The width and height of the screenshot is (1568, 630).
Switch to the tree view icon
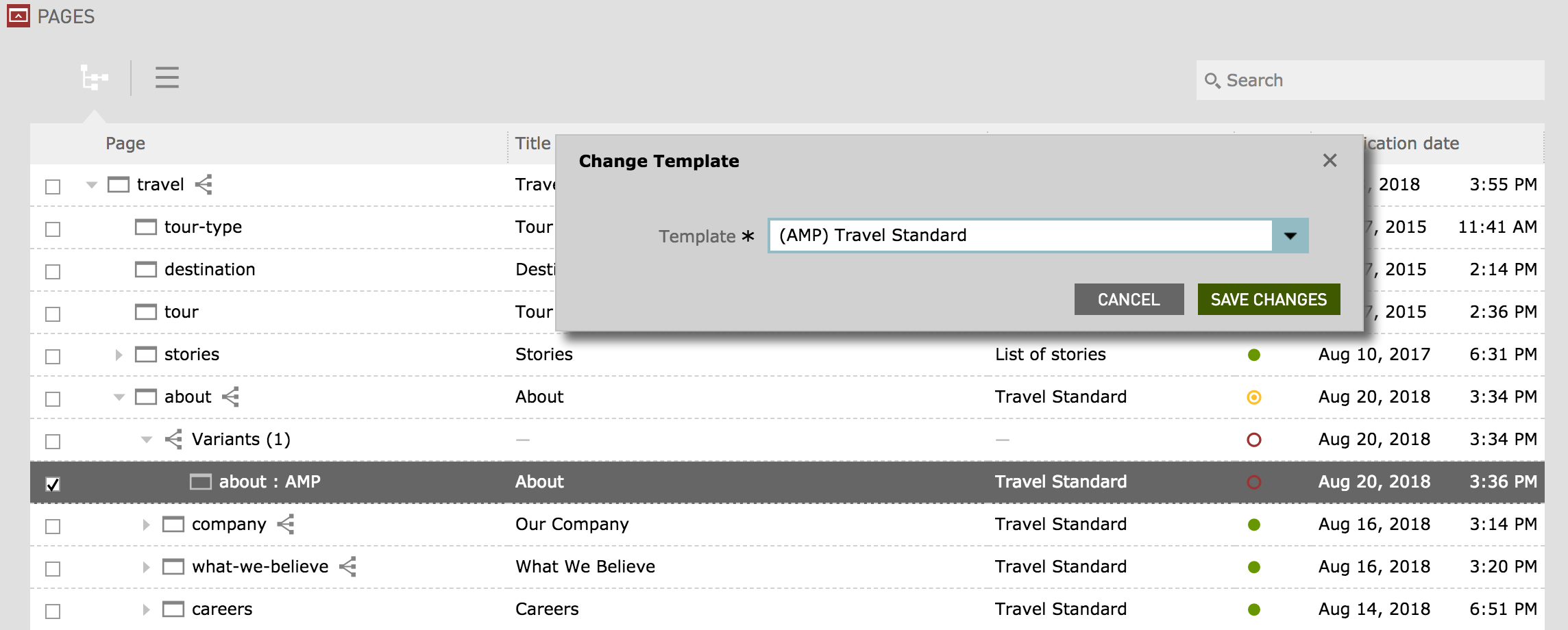pyautogui.click(x=95, y=77)
